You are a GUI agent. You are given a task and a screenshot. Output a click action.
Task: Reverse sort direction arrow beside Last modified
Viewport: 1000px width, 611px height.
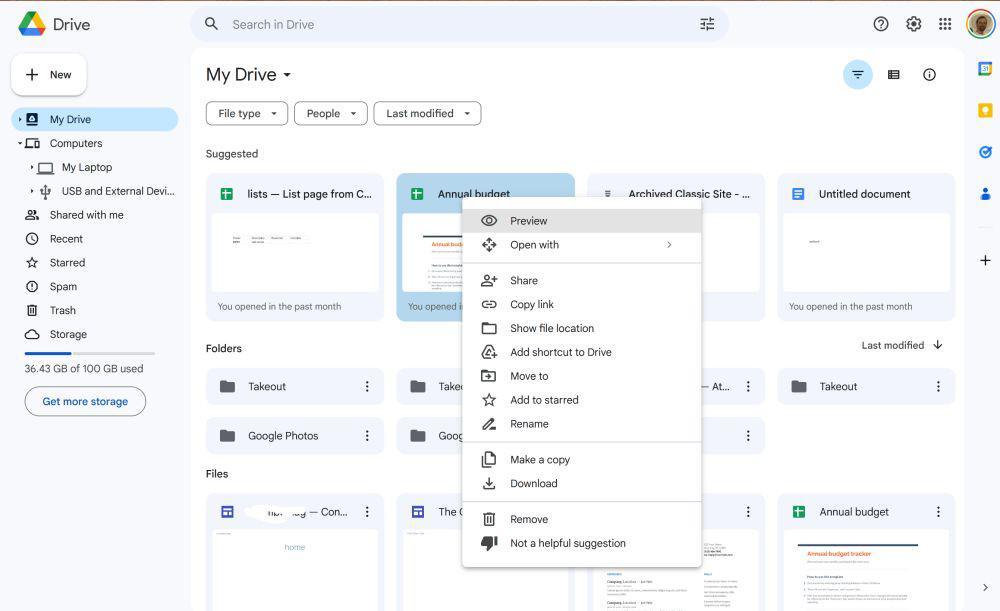pos(938,345)
